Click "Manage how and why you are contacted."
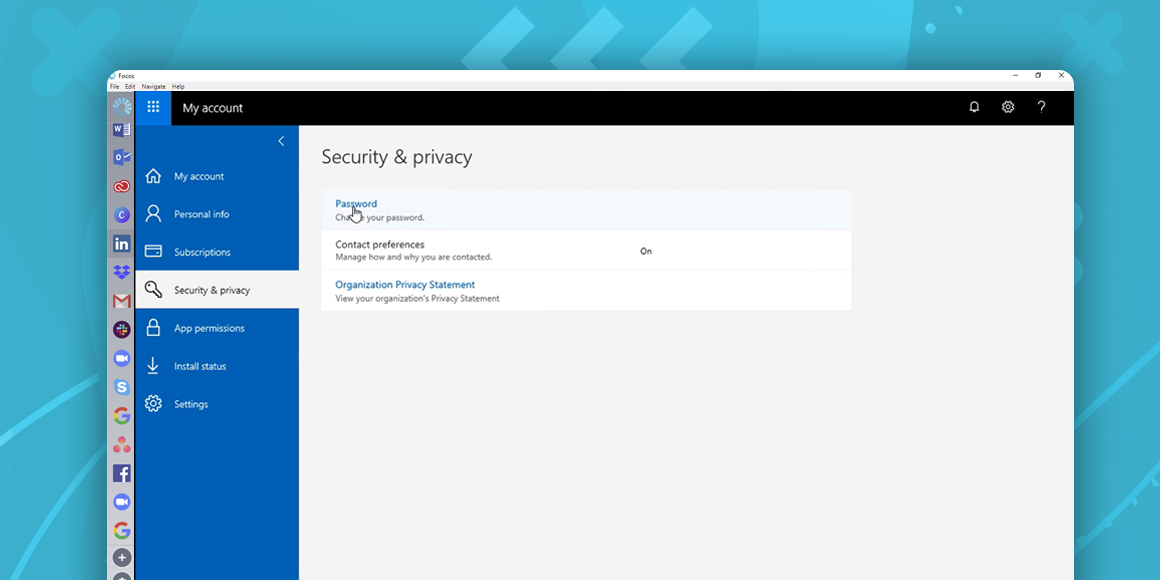 (x=414, y=257)
